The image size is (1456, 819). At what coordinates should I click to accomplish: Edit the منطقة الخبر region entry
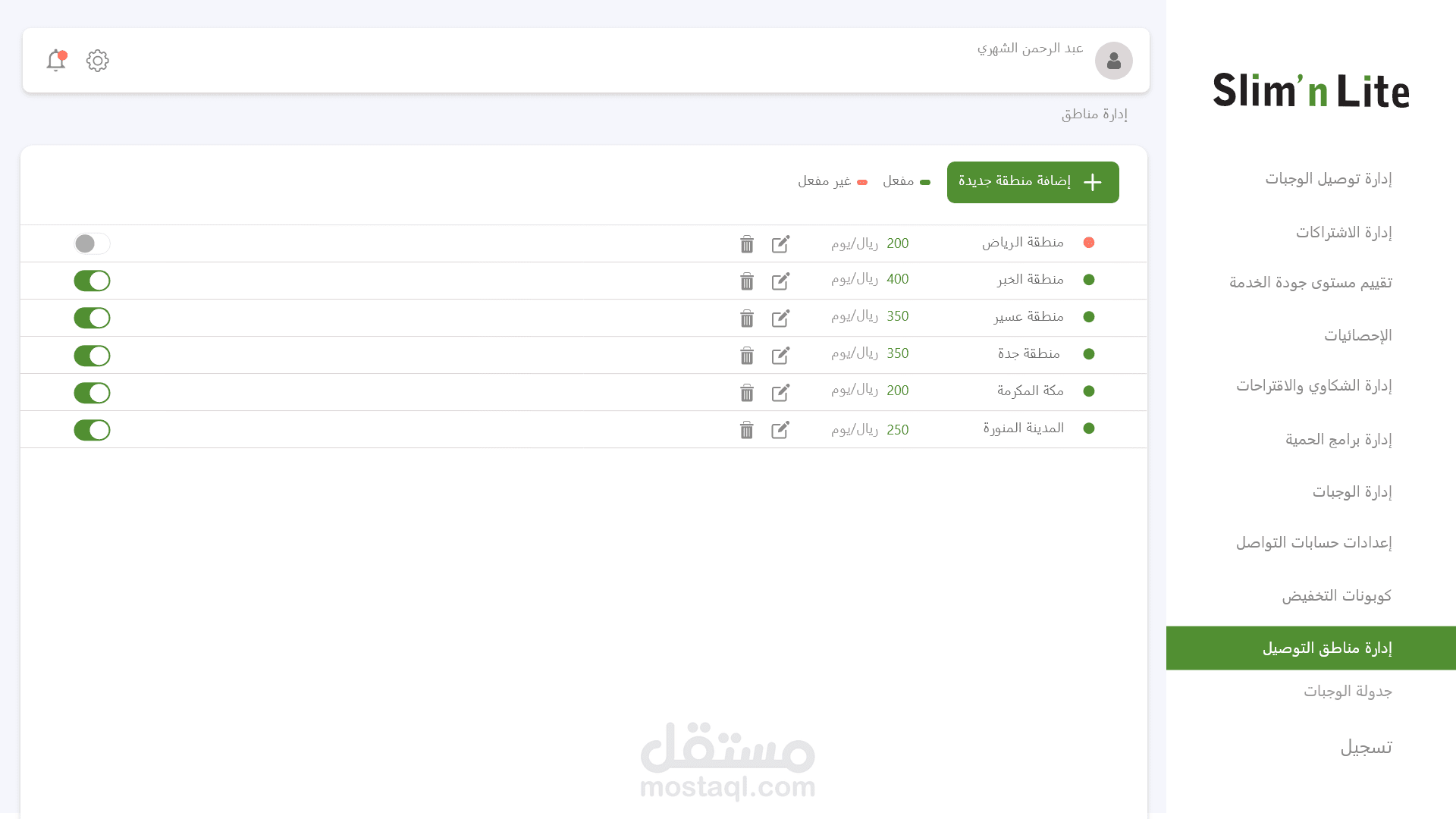coord(780,281)
